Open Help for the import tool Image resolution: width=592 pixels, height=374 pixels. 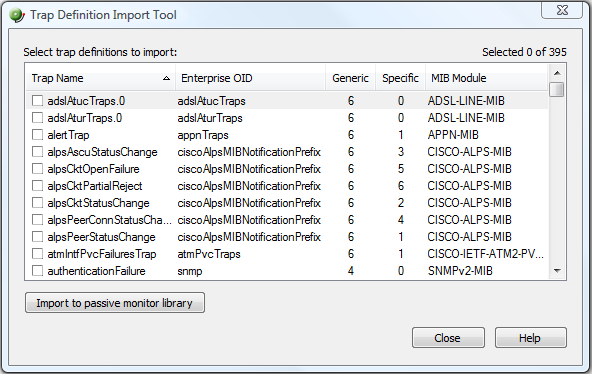click(530, 338)
